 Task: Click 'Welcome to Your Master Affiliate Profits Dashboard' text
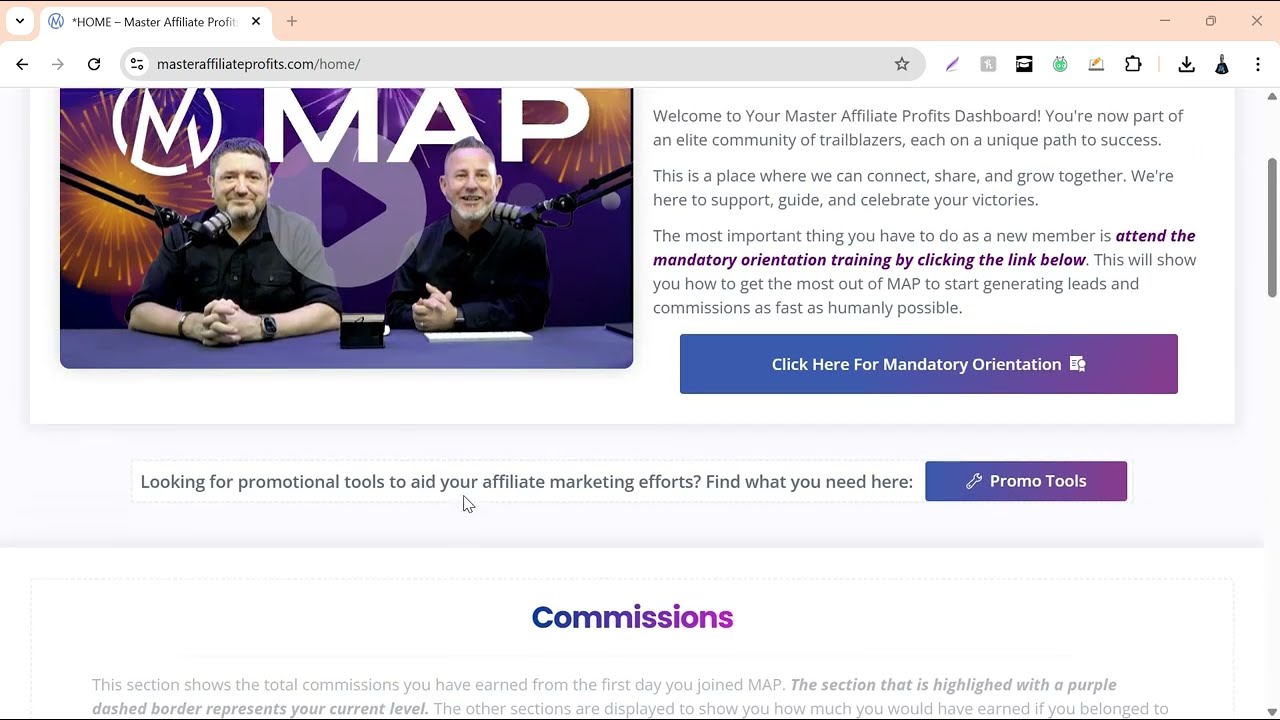pos(847,116)
